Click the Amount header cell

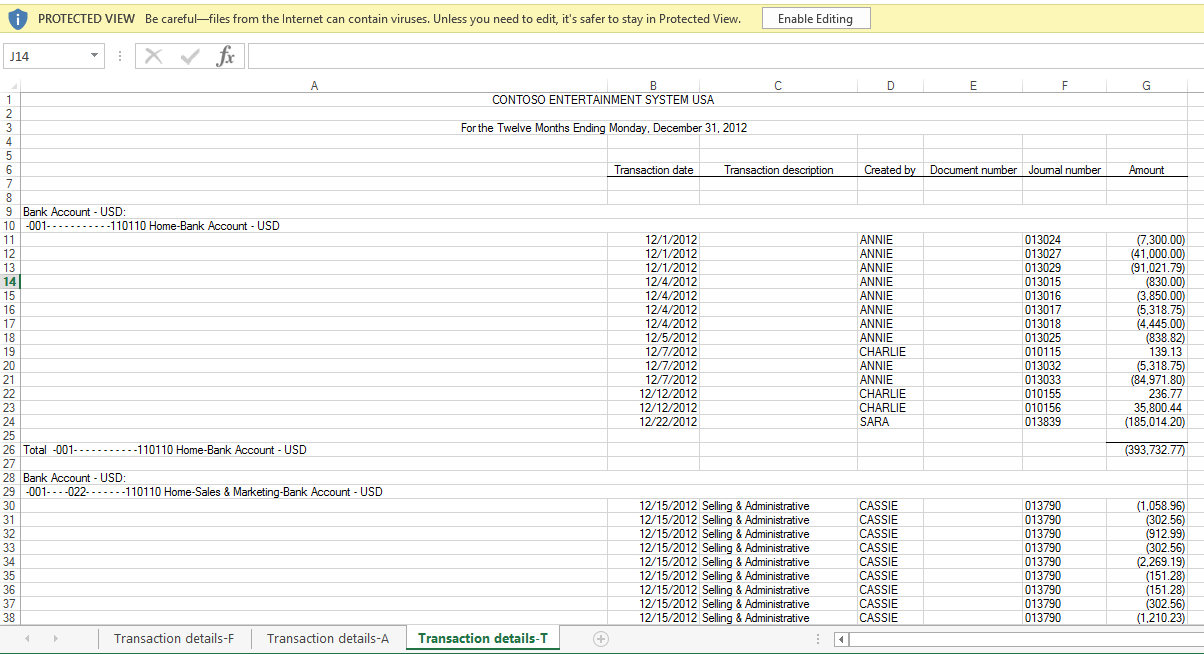(1146, 170)
